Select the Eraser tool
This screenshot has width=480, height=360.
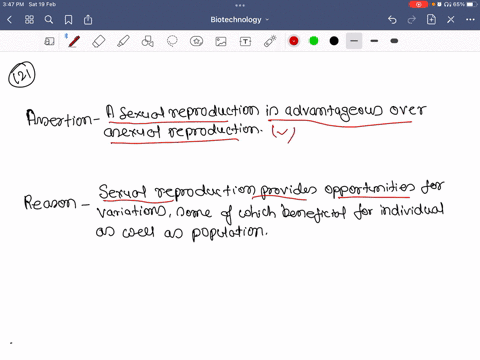click(99, 41)
